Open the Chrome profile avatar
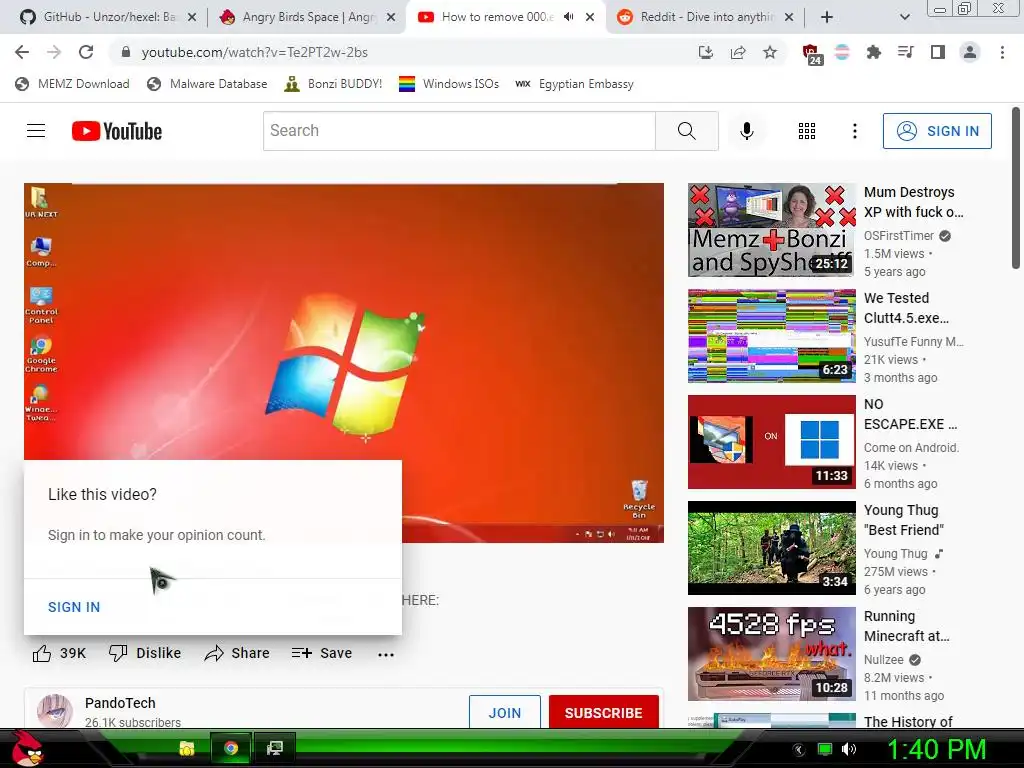This screenshot has height=768, width=1024. (970, 52)
